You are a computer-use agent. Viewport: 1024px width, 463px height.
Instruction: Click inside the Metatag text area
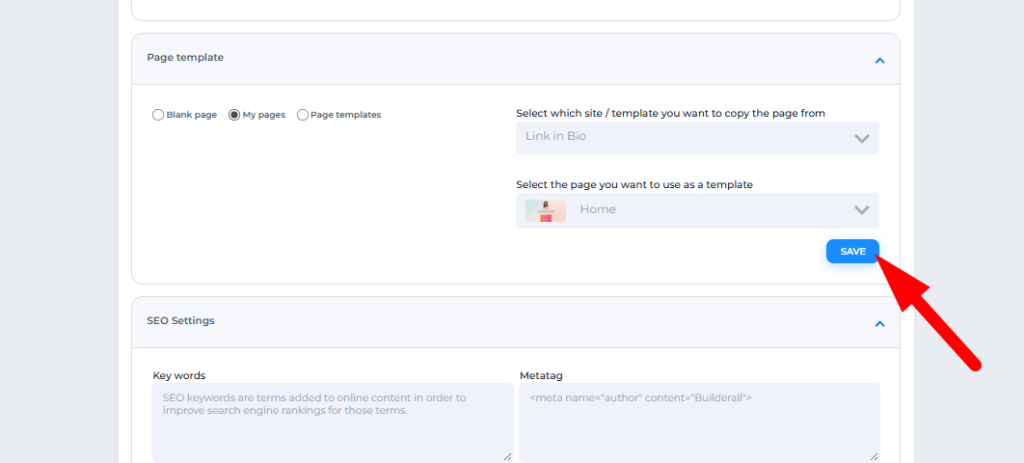(698, 422)
